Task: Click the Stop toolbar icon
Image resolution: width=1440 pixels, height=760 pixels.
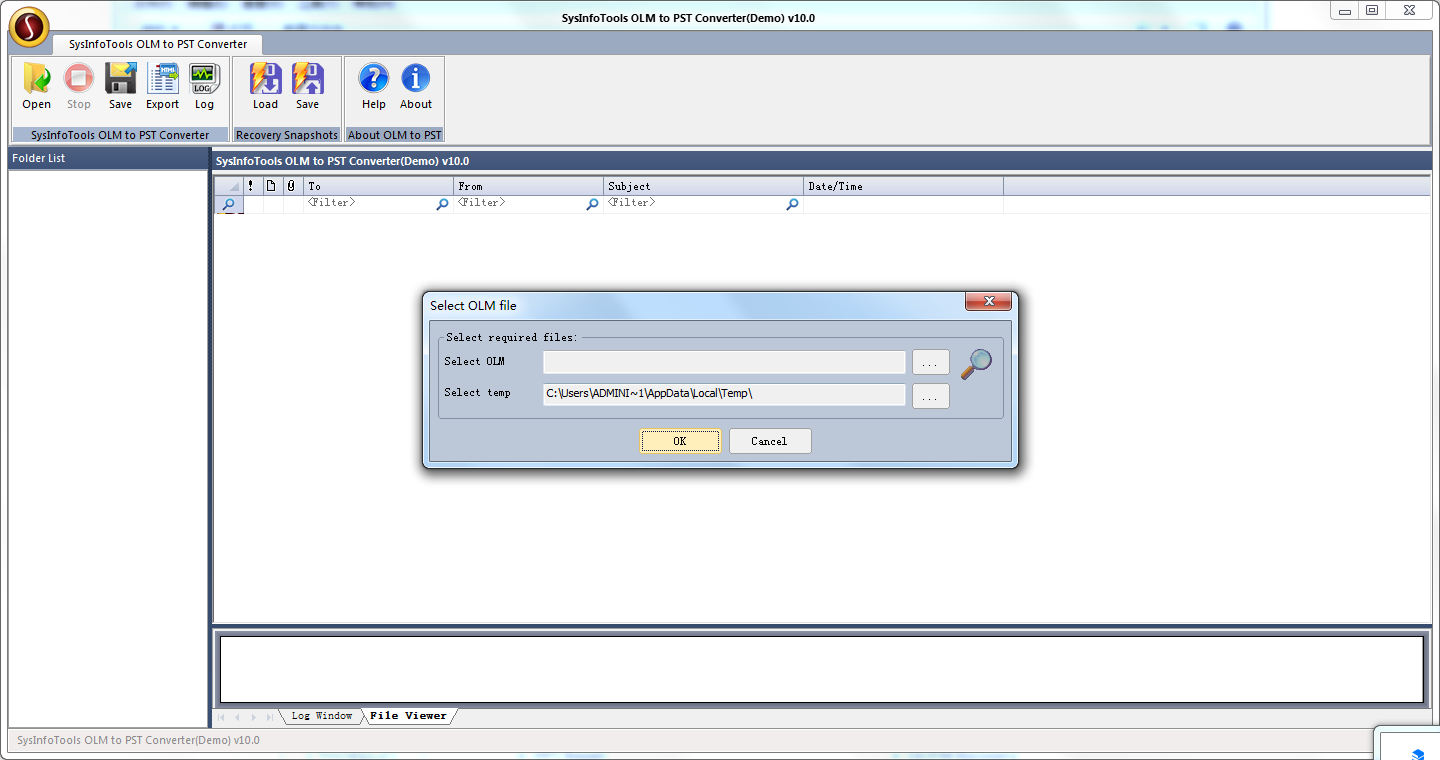Action: pyautogui.click(x=79, y=86)
